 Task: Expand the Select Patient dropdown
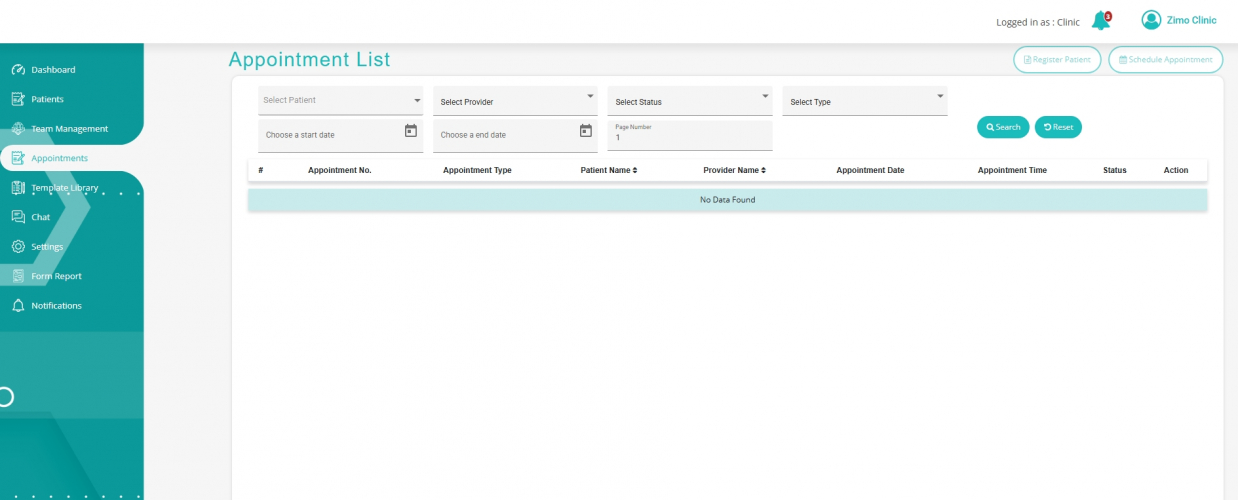coord(340,100)
